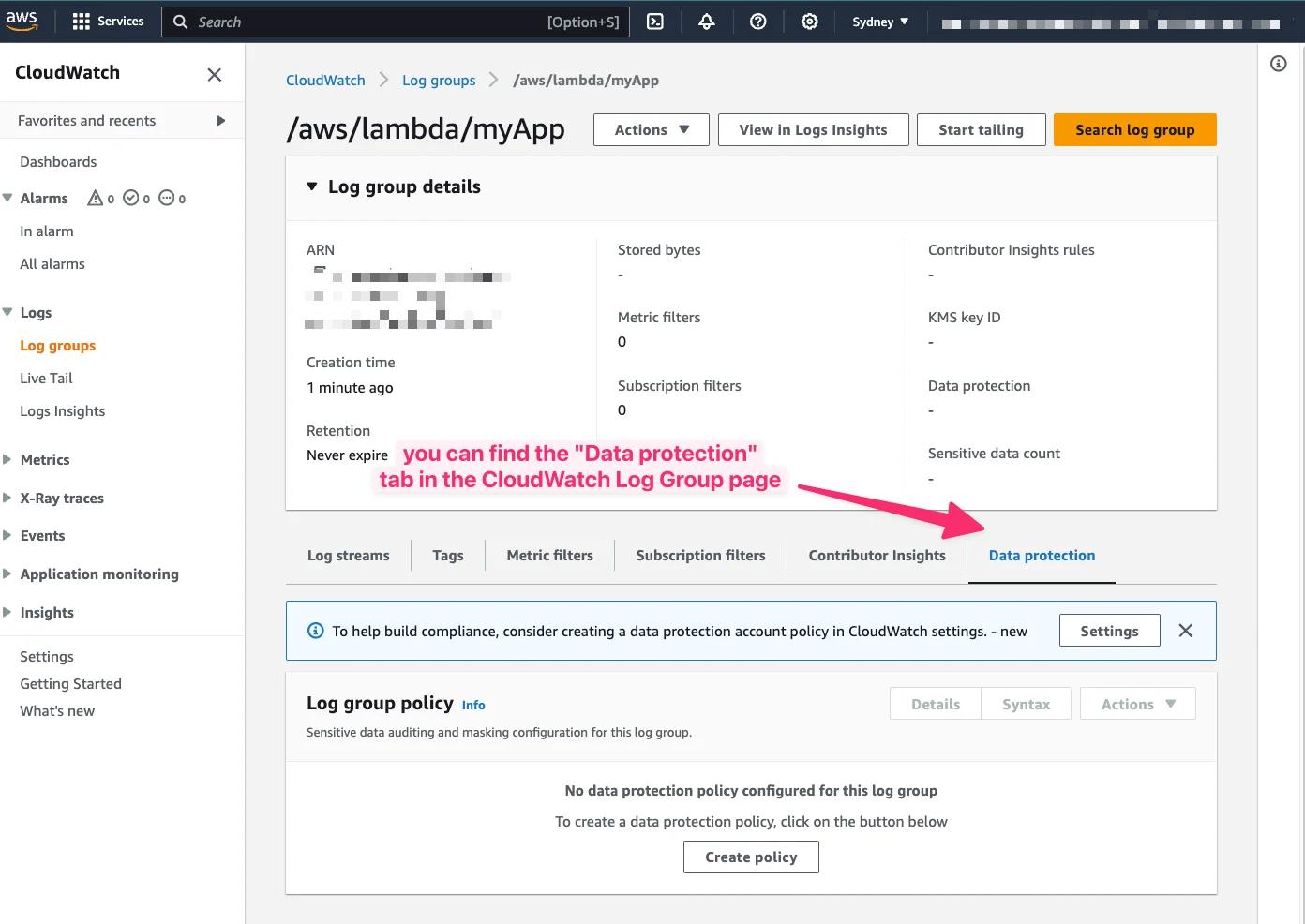Click the in-alarm warning triangle icon
Image resolution: width=1305 pixels, height=924 pixels.
pyautogui.click(x=95, y=198)
